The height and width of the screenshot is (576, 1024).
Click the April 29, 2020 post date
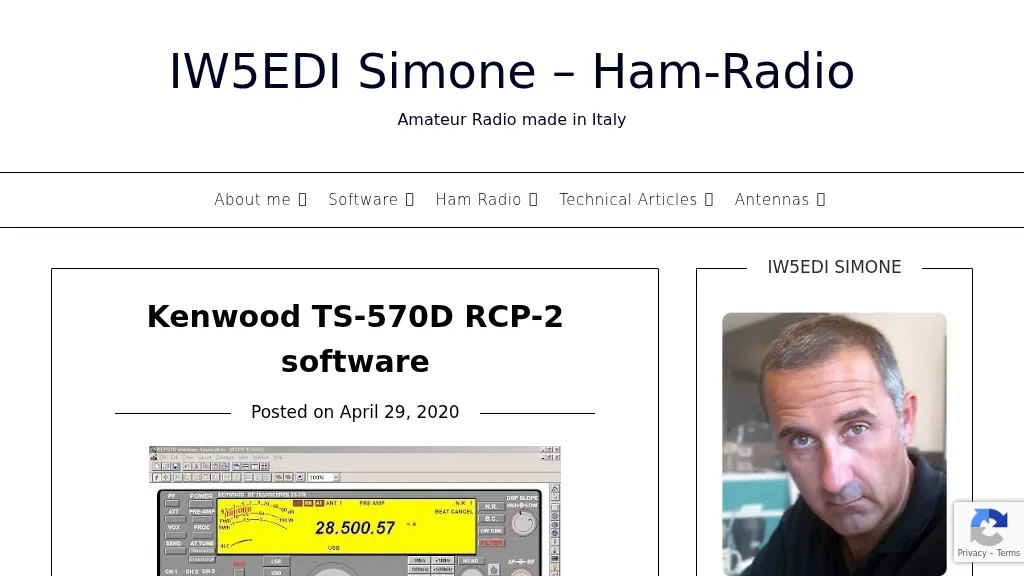tap(399, 412)
